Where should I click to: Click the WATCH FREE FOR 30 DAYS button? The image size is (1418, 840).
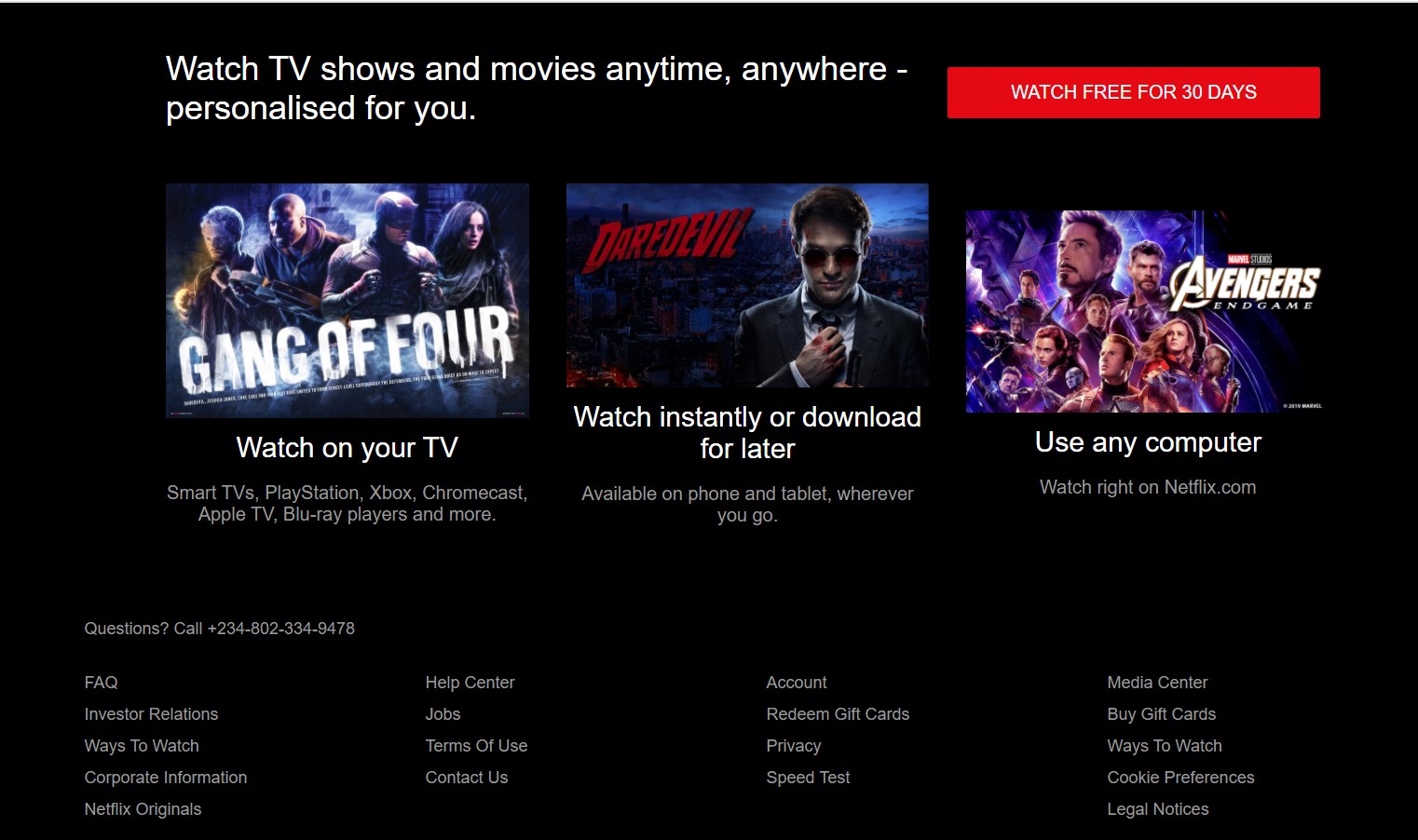tap(1133, 91)
